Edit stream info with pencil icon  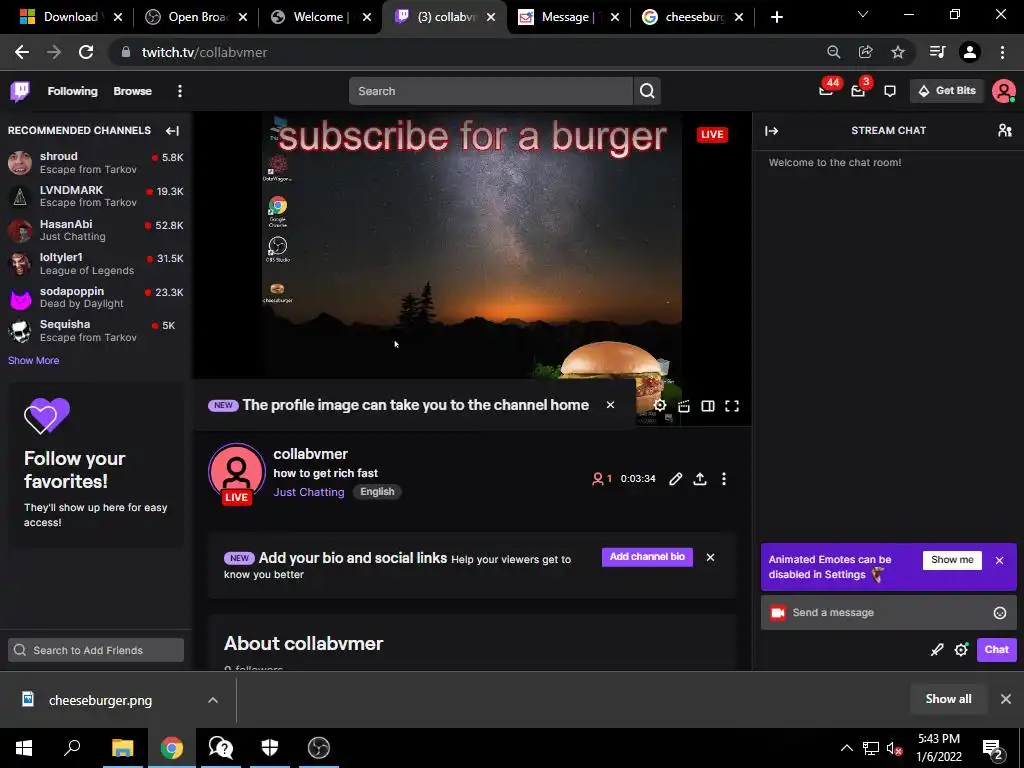676,479
